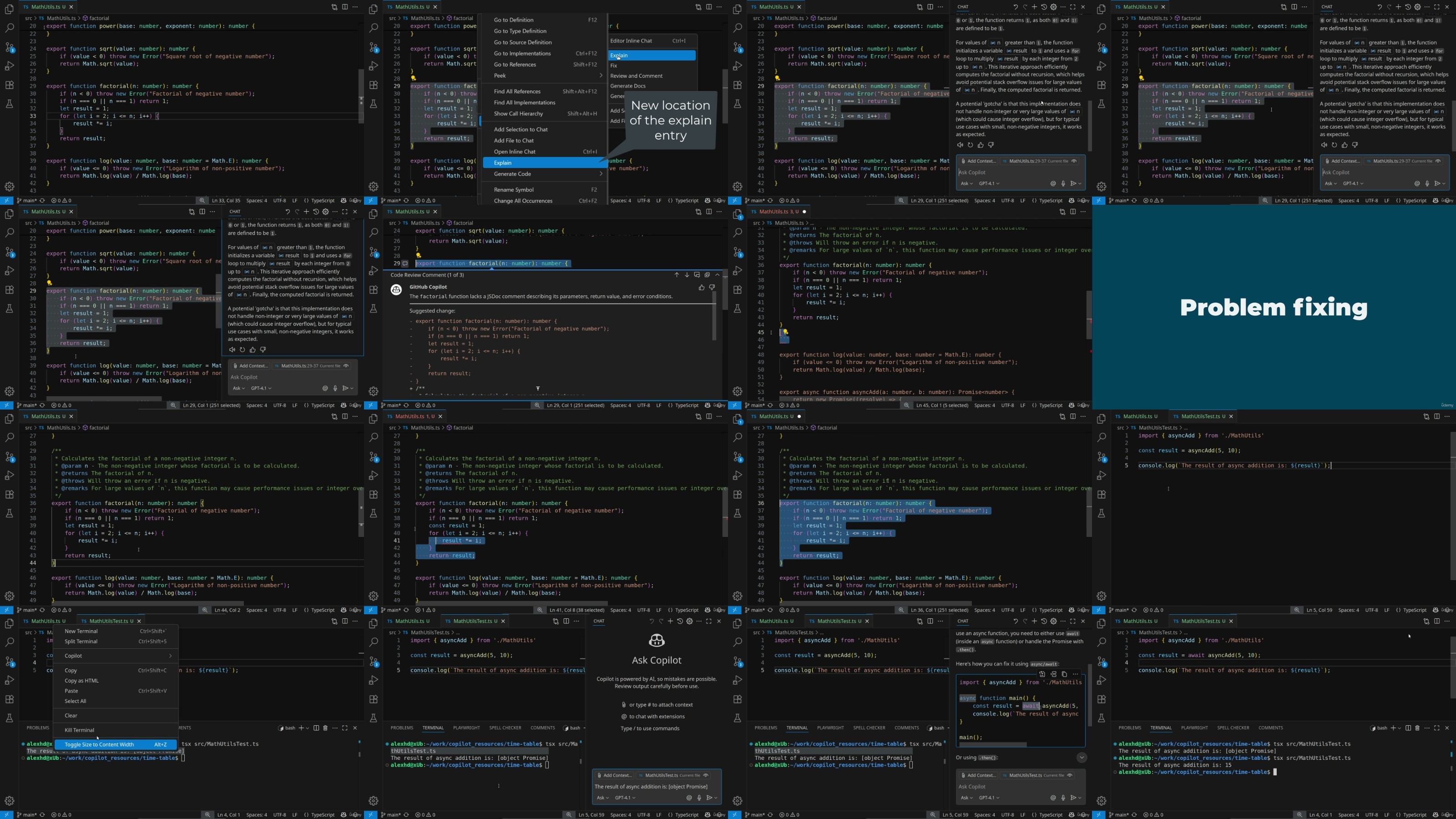Maximize the Ask Copilot welcome chat panel
The width and height of the screenshot is (1456, 819).
[709, 621]
